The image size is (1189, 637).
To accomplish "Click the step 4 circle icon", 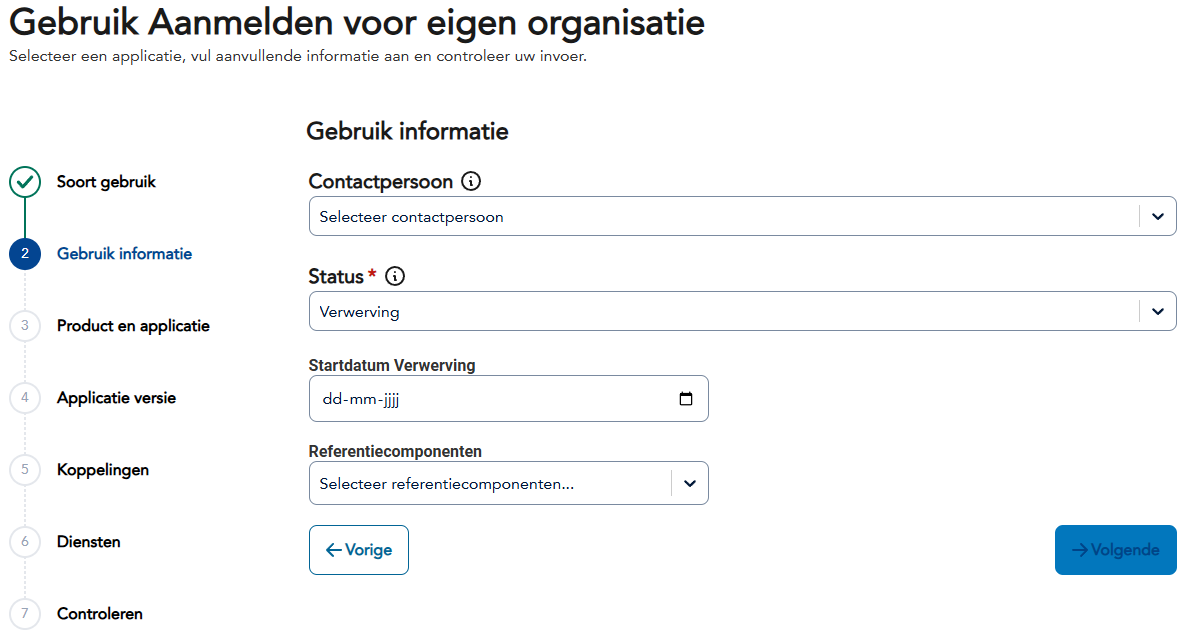I will (x=25, y=398).
